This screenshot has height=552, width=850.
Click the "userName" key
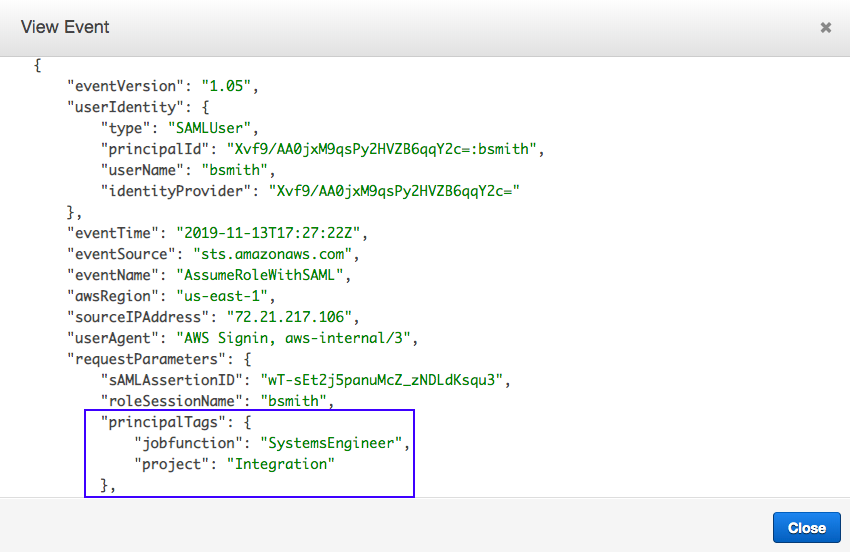pyautogui.click(x=143, y=170)
